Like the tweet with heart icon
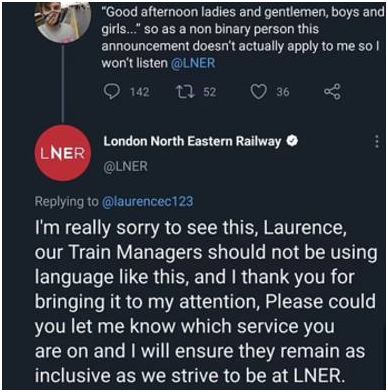Image resolution: width=388 pixels, height=392 pixels. (x=259, y=92)
